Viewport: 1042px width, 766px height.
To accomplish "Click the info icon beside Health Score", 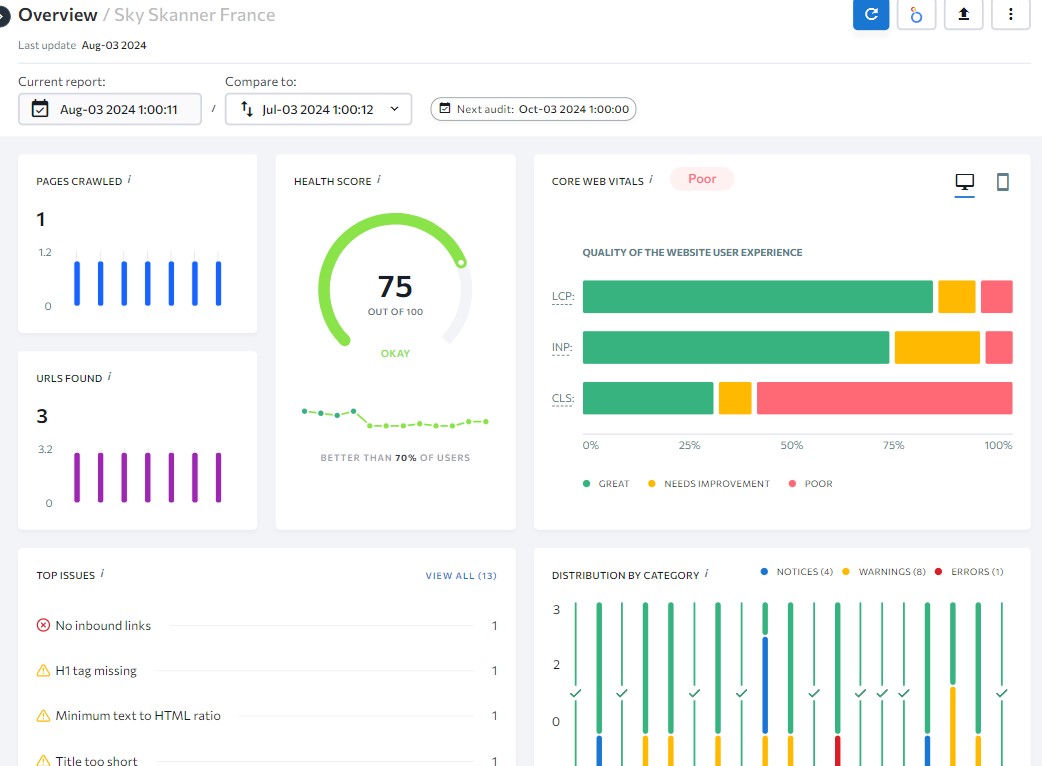I will pos(379,179).
